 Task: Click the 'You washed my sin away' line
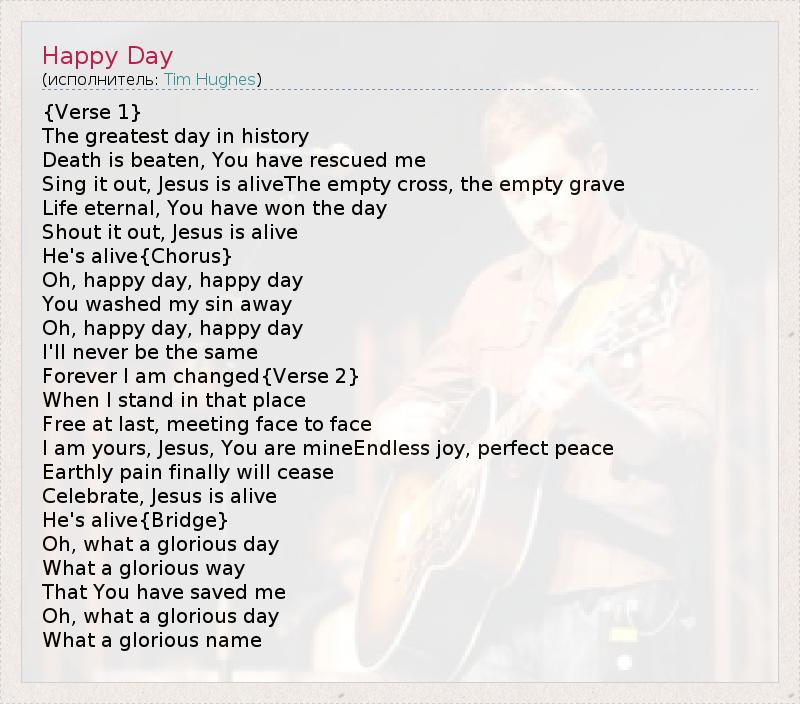(x=167, y=304)
